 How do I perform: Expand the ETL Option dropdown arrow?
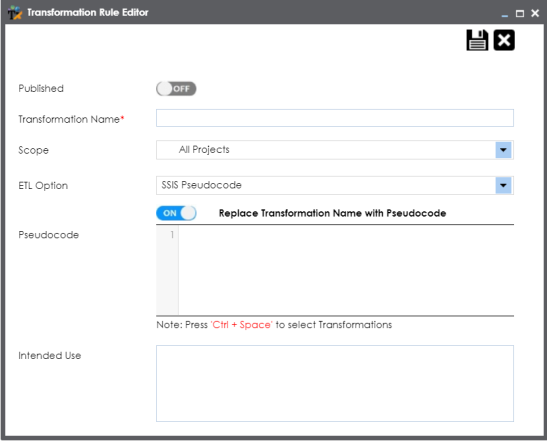(503, 185)
